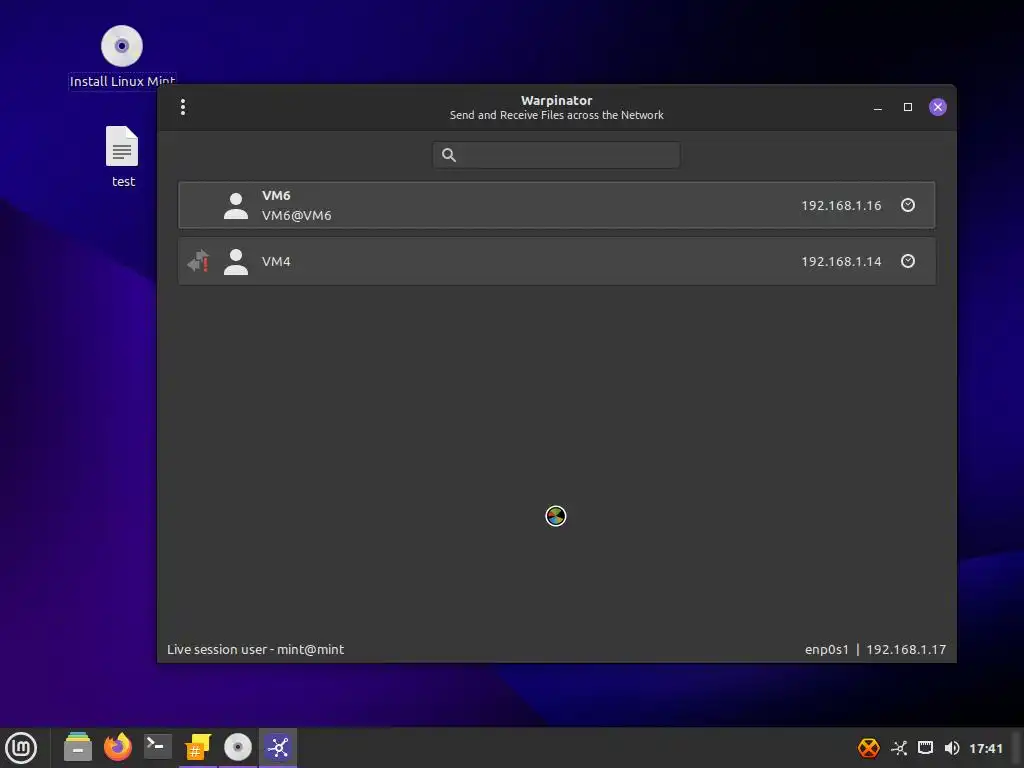The image size is (1024, 768).
Task: Click the VM4 user avatar icon
Action: click(236, 262)
